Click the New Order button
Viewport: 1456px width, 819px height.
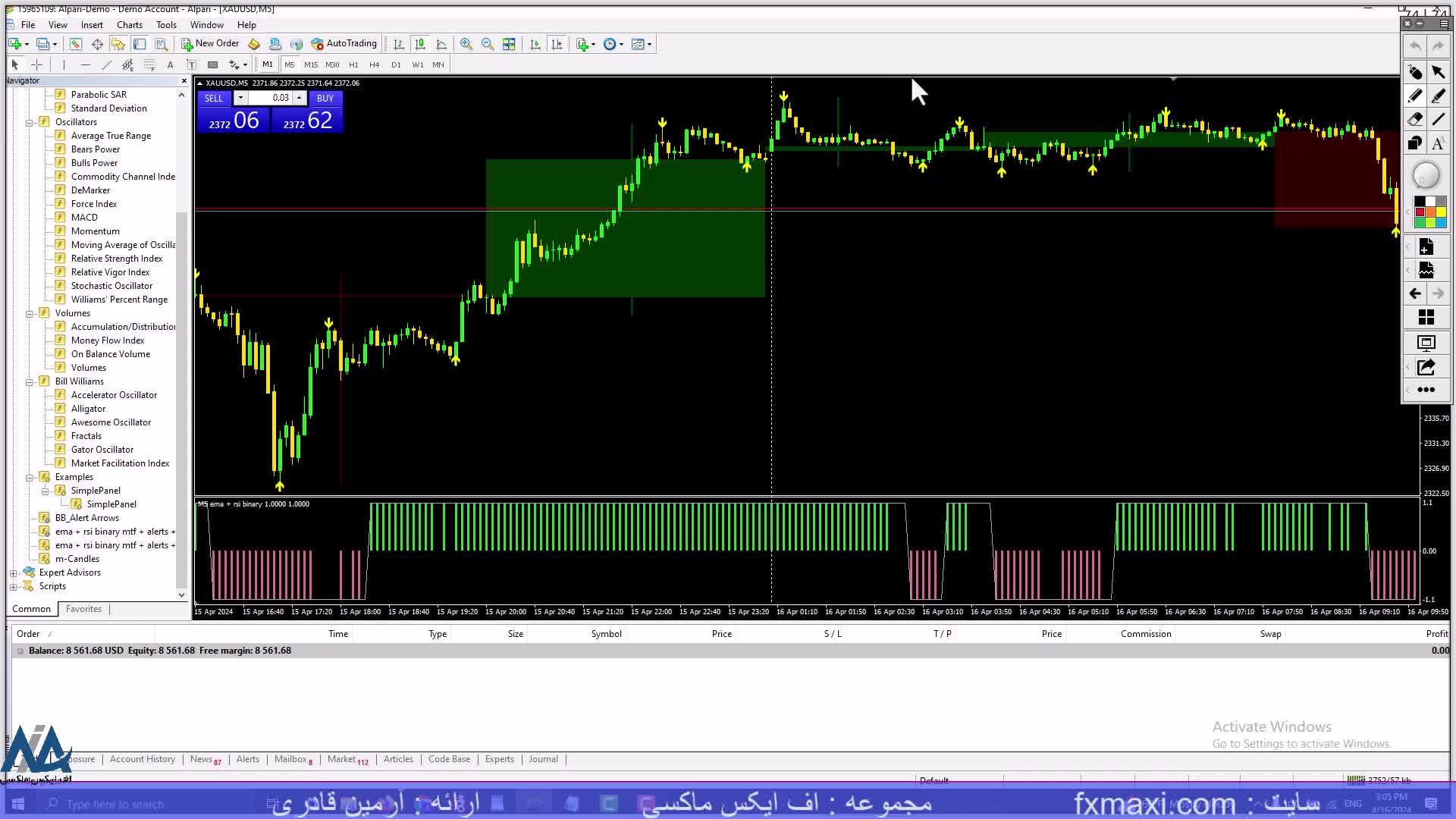[x=210, y=44]
